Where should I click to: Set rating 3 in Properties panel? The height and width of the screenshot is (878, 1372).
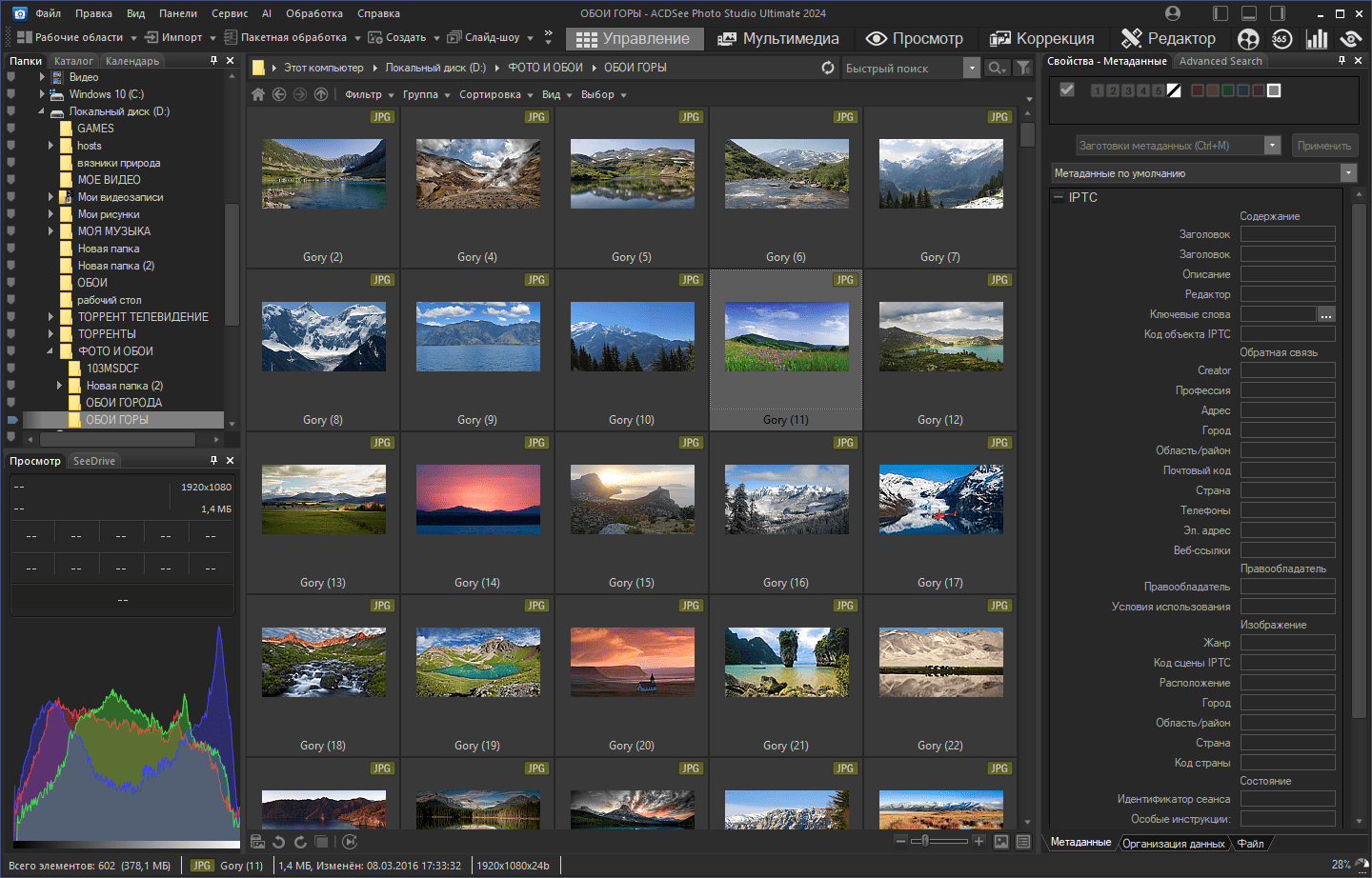pos(1128,90)
